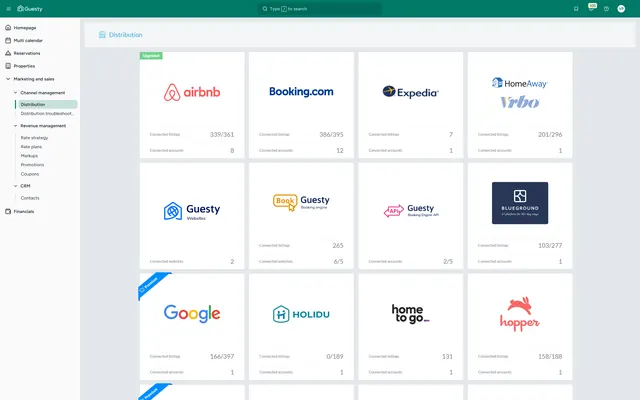The image size is (640, 400).
Task: Open Markups in the sidebar
Action: click(29, 156)
